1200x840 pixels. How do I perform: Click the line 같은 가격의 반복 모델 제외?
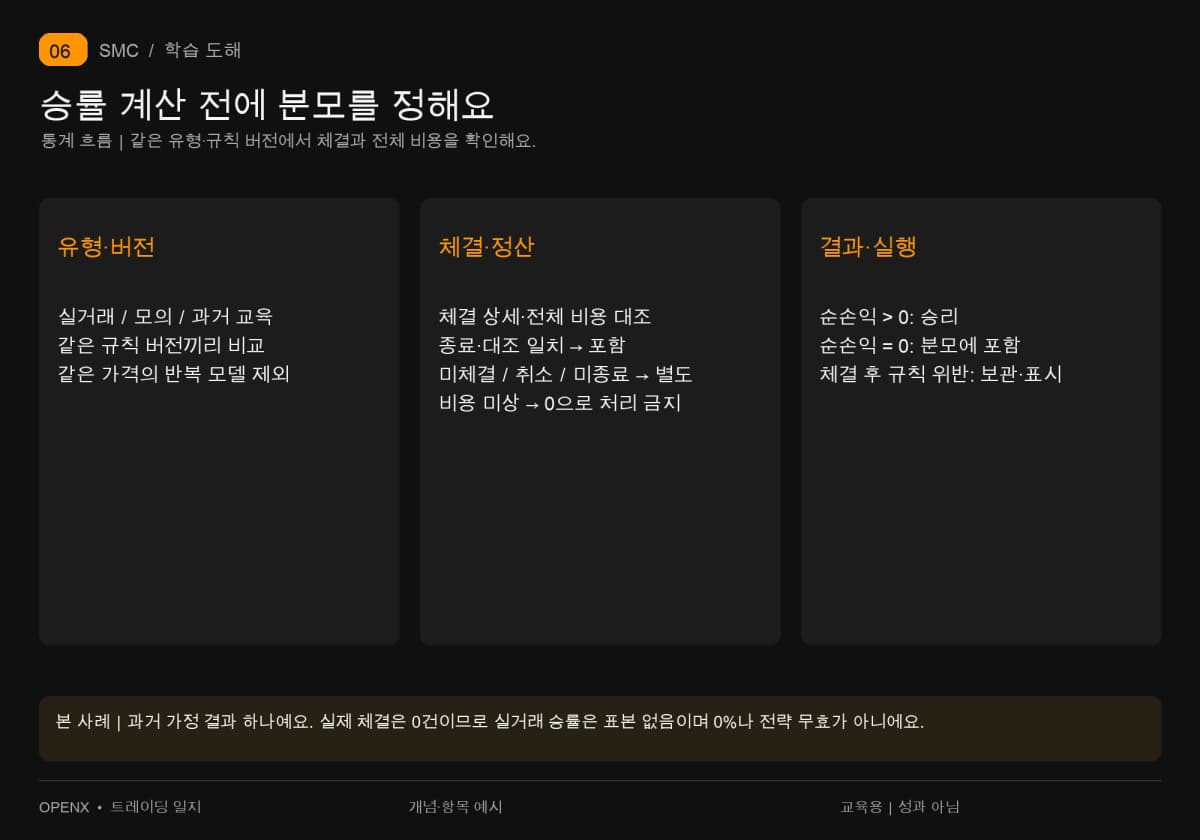pos(174,374)
